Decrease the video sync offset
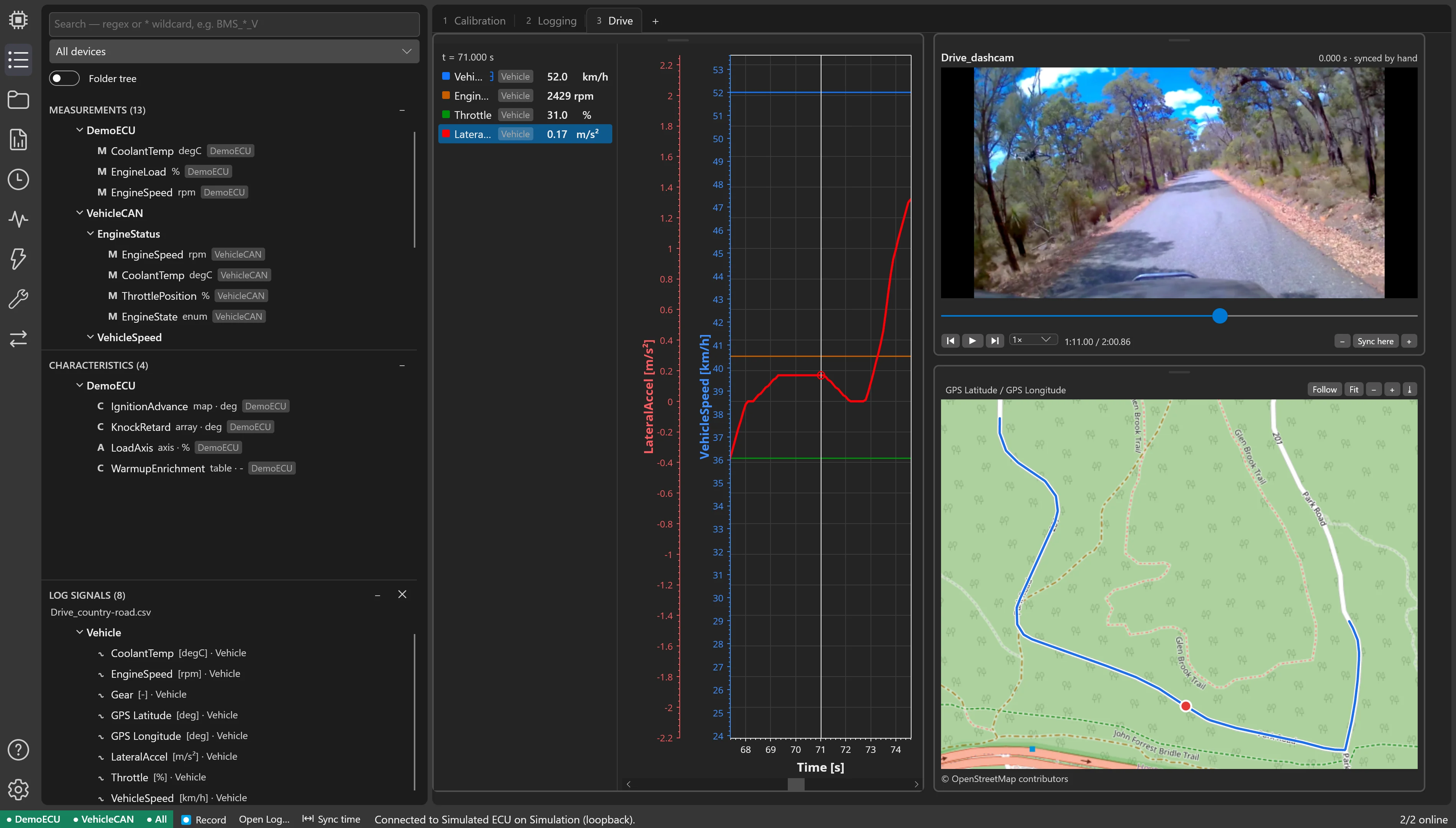Image resolution: width=1456 pixels, height=828 pixels. [1342, 341]
